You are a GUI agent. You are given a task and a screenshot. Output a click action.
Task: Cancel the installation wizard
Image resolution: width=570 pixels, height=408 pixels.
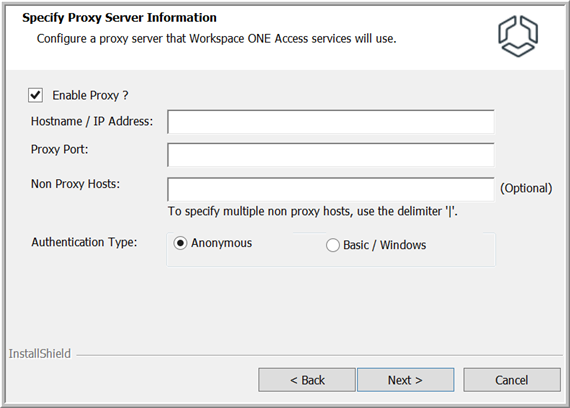pos(511,380)
